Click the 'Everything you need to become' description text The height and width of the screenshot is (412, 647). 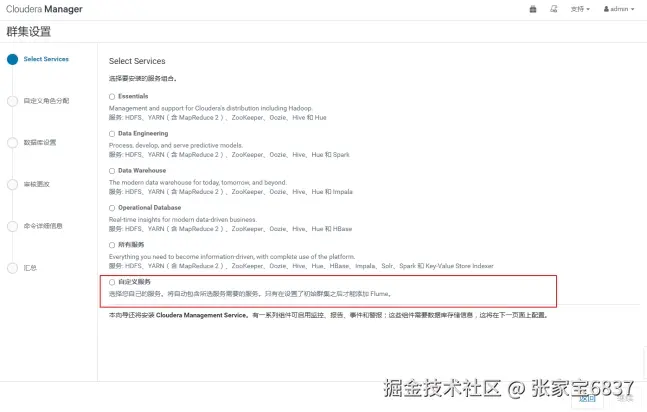(232, 257)
